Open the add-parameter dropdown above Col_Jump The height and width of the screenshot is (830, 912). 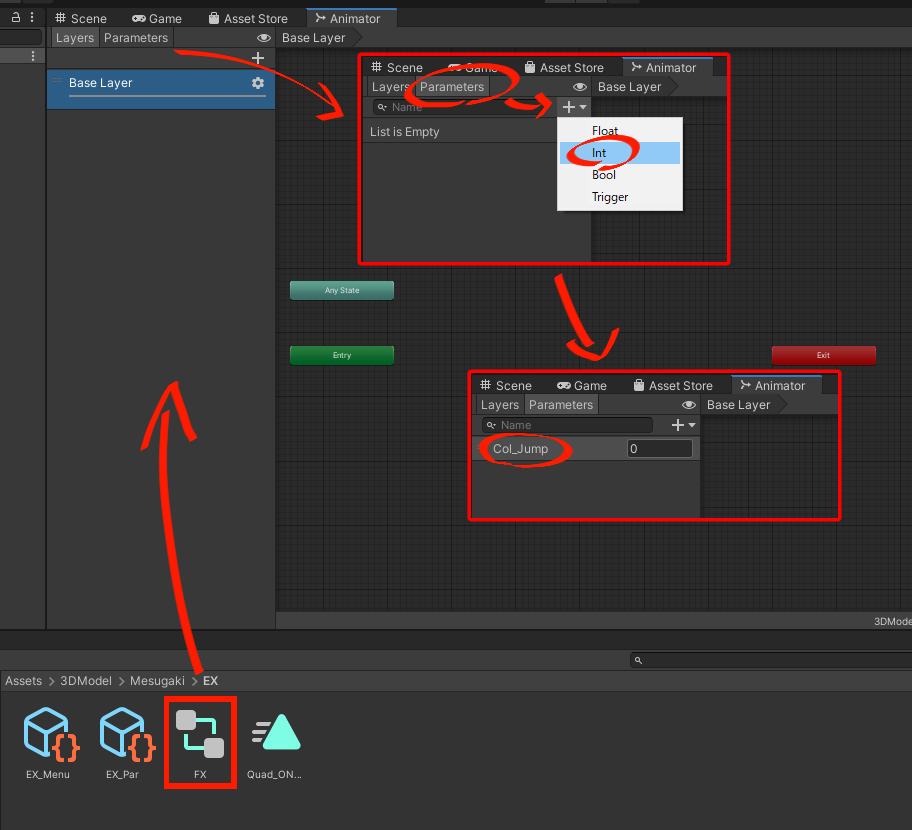684,425
